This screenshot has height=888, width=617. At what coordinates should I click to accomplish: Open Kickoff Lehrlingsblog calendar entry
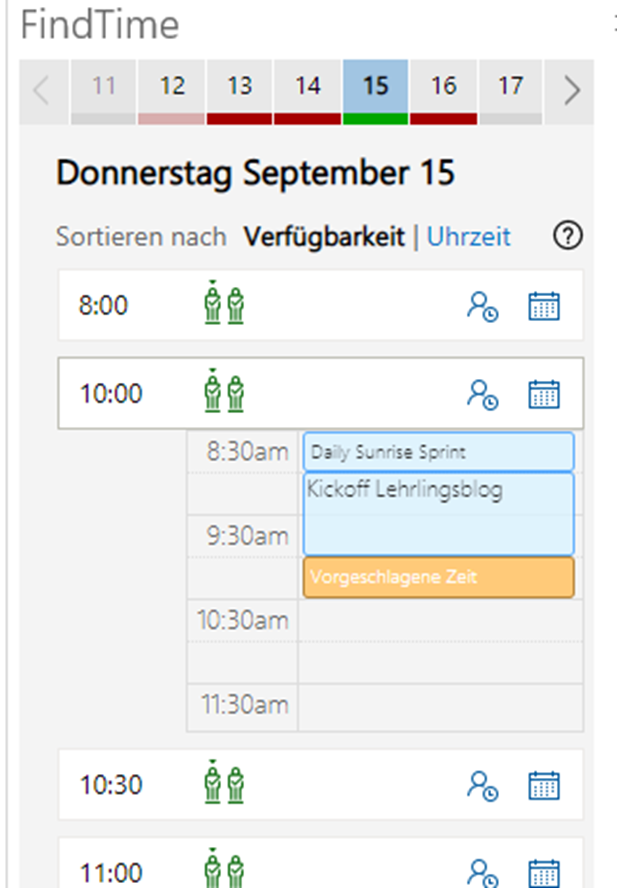tap(439, 514)
